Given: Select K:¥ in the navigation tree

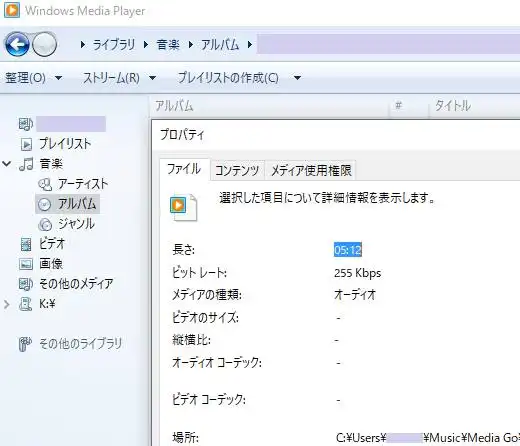Looking at the screenshot, I should point(47,304).
